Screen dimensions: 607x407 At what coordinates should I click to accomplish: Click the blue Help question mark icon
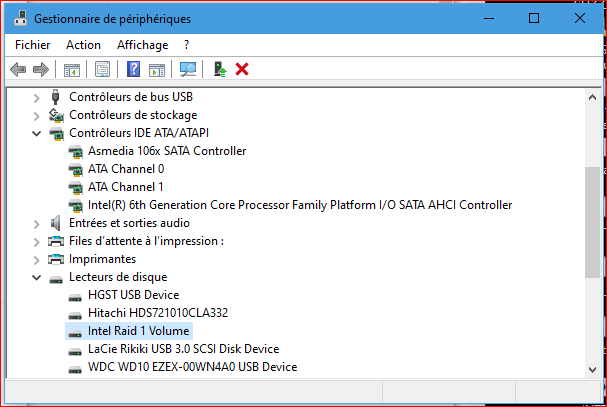coord(133,69)
